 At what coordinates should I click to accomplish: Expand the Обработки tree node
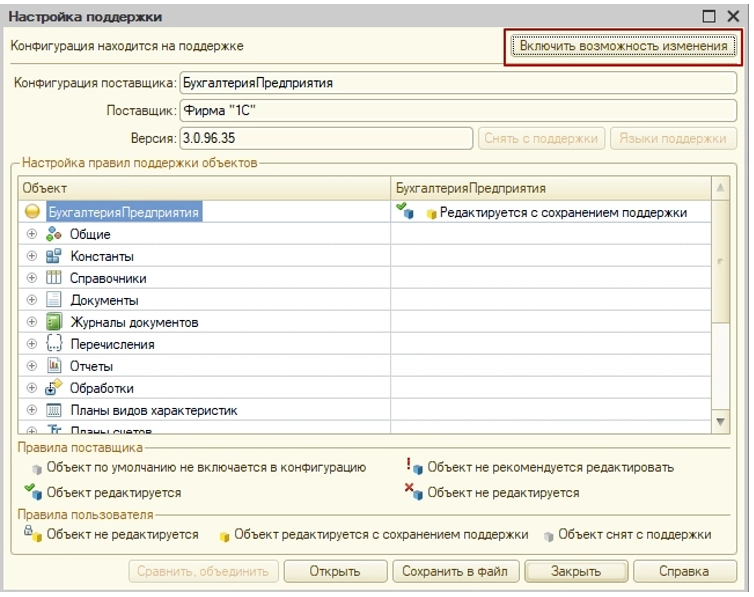[32, 388]
